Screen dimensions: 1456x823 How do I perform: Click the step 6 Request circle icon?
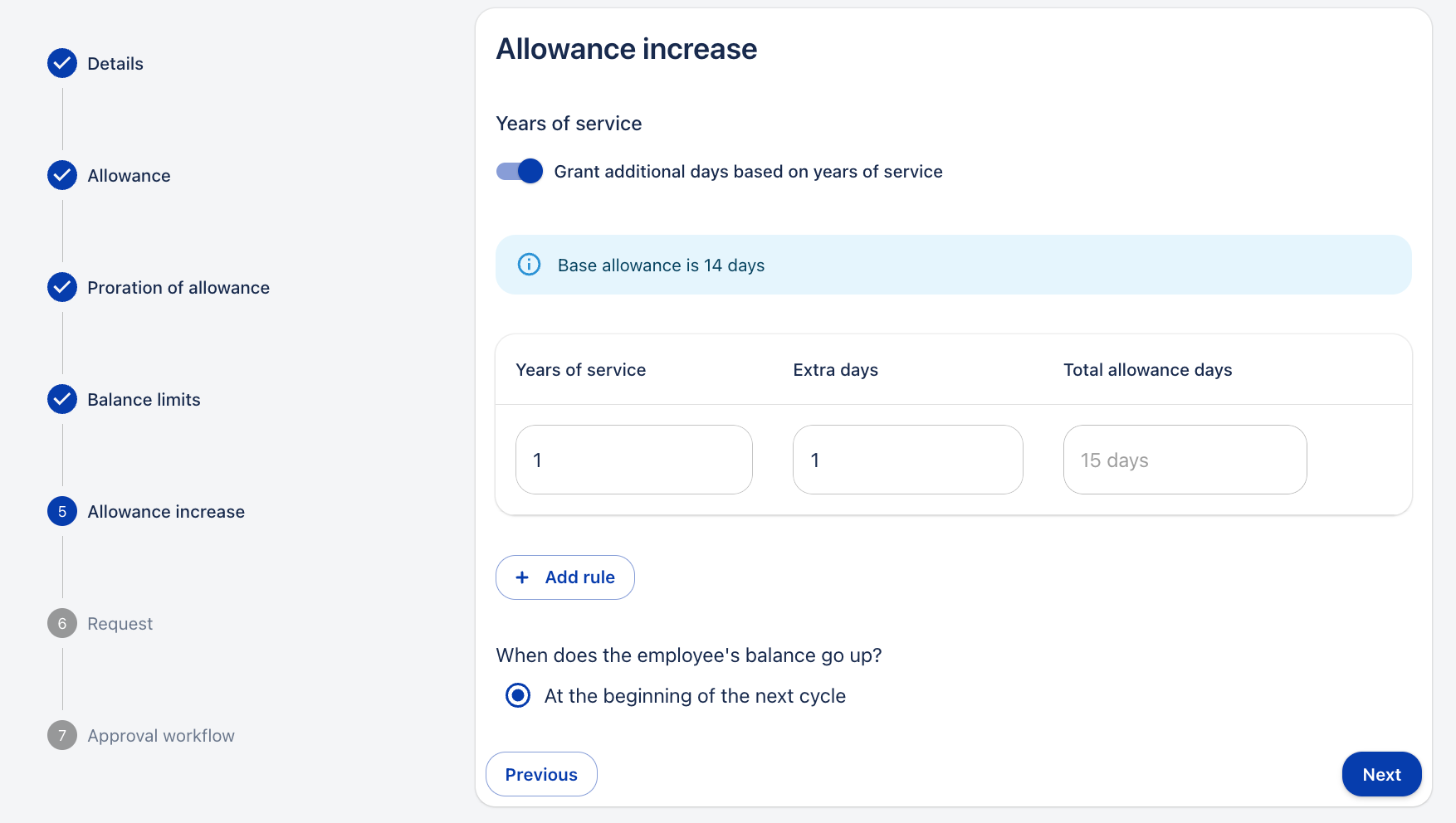point(62,623)
